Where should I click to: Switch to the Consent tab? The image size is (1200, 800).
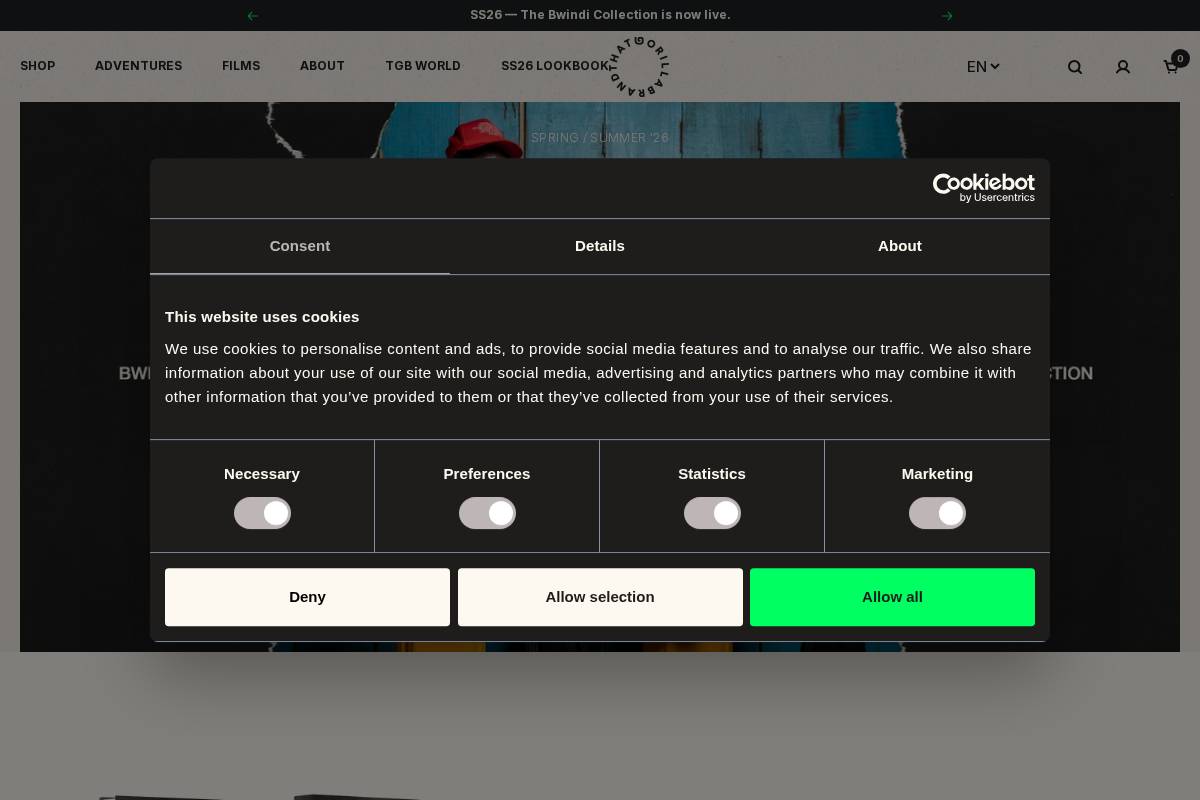[x=300, y=246]
